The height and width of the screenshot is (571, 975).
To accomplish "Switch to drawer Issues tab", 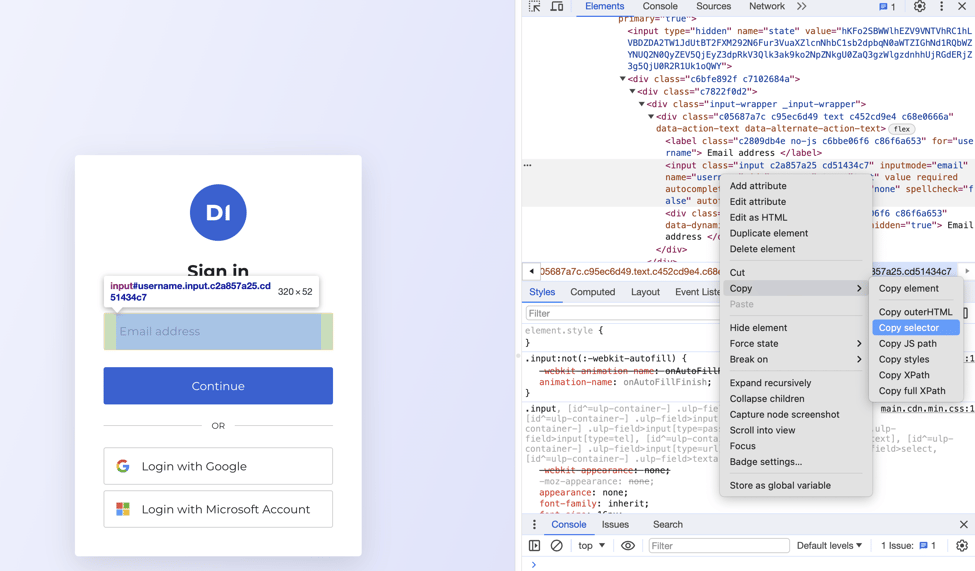I will [x=615, y=524].
